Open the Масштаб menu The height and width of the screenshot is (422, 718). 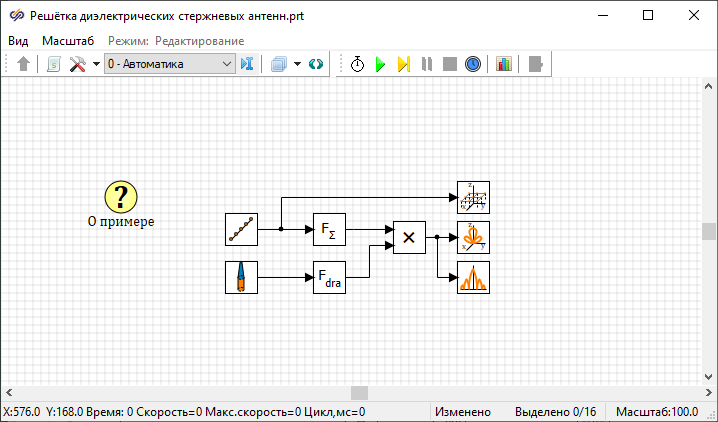[x=68, y=40]
